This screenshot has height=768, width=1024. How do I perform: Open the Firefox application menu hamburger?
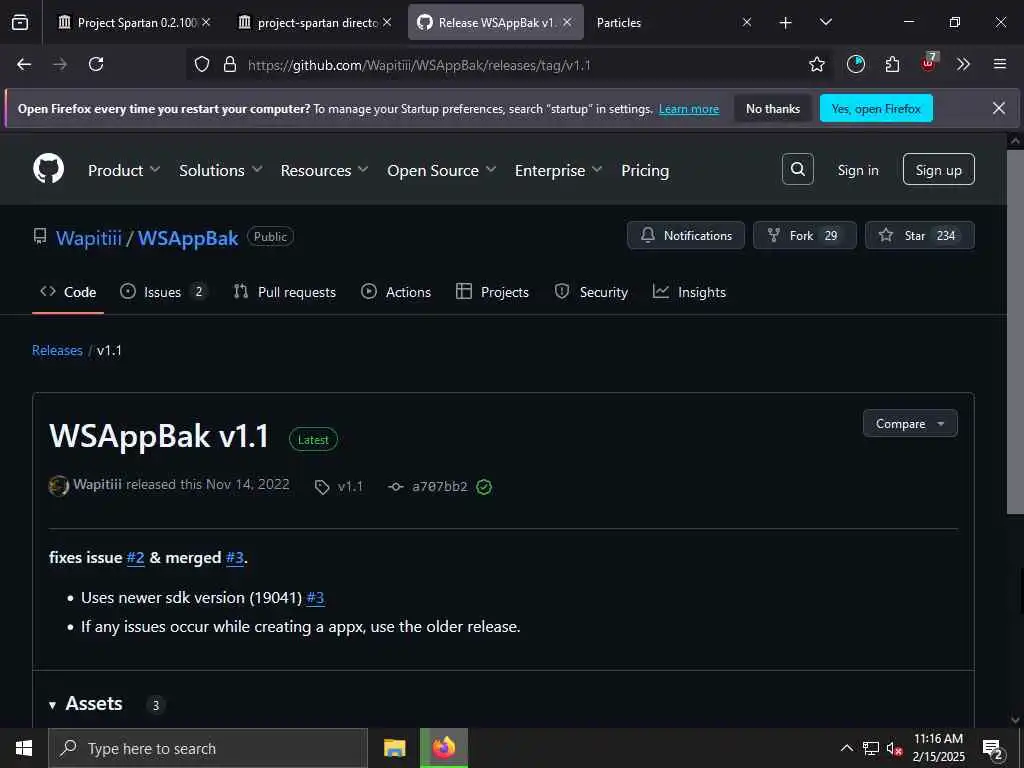(999, 64)
